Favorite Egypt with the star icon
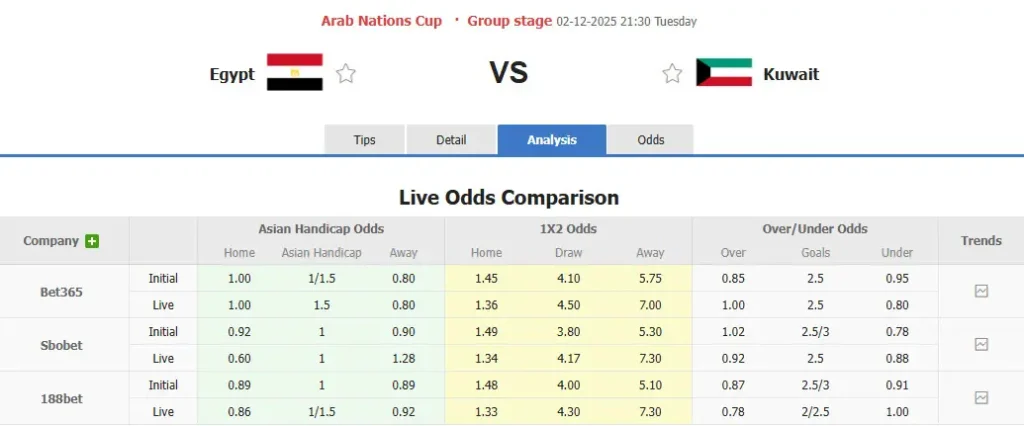The width and height of the screenshot is (1024, 426). 346,73
